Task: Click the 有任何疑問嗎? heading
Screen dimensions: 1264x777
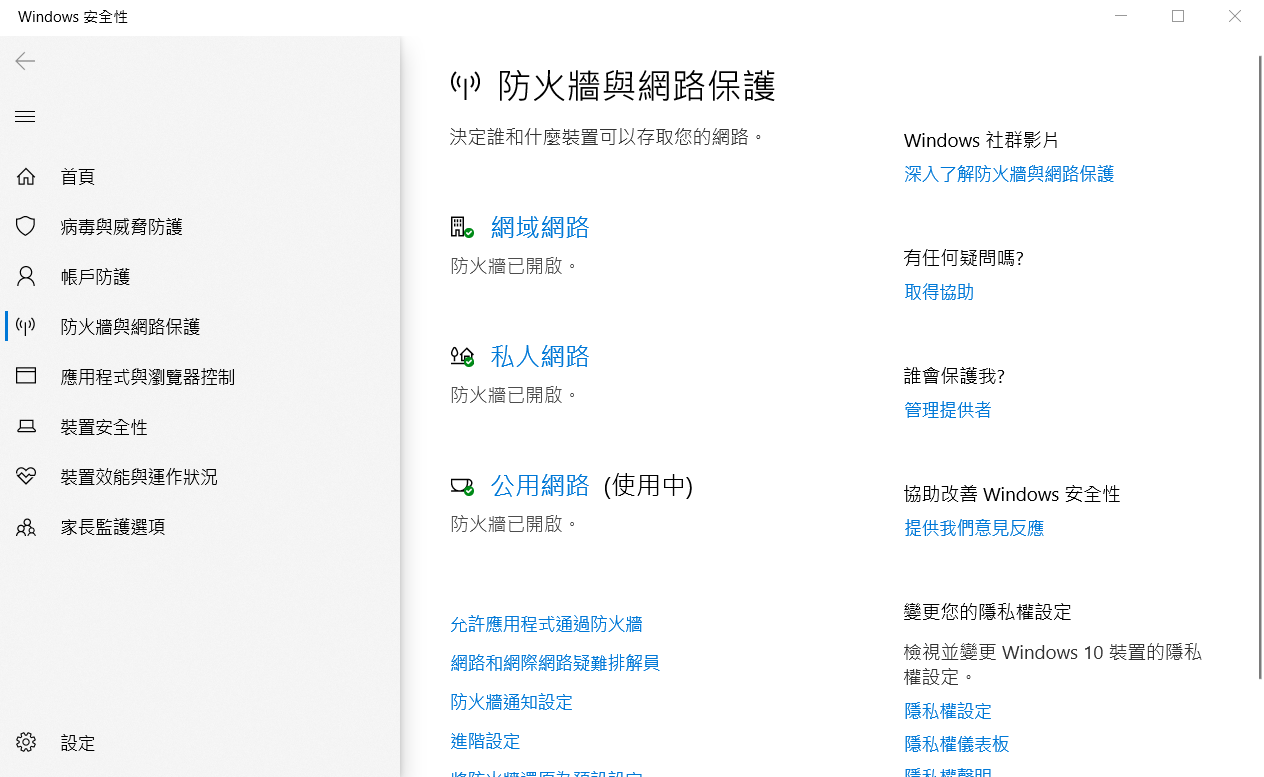Action: coord(964,258)
